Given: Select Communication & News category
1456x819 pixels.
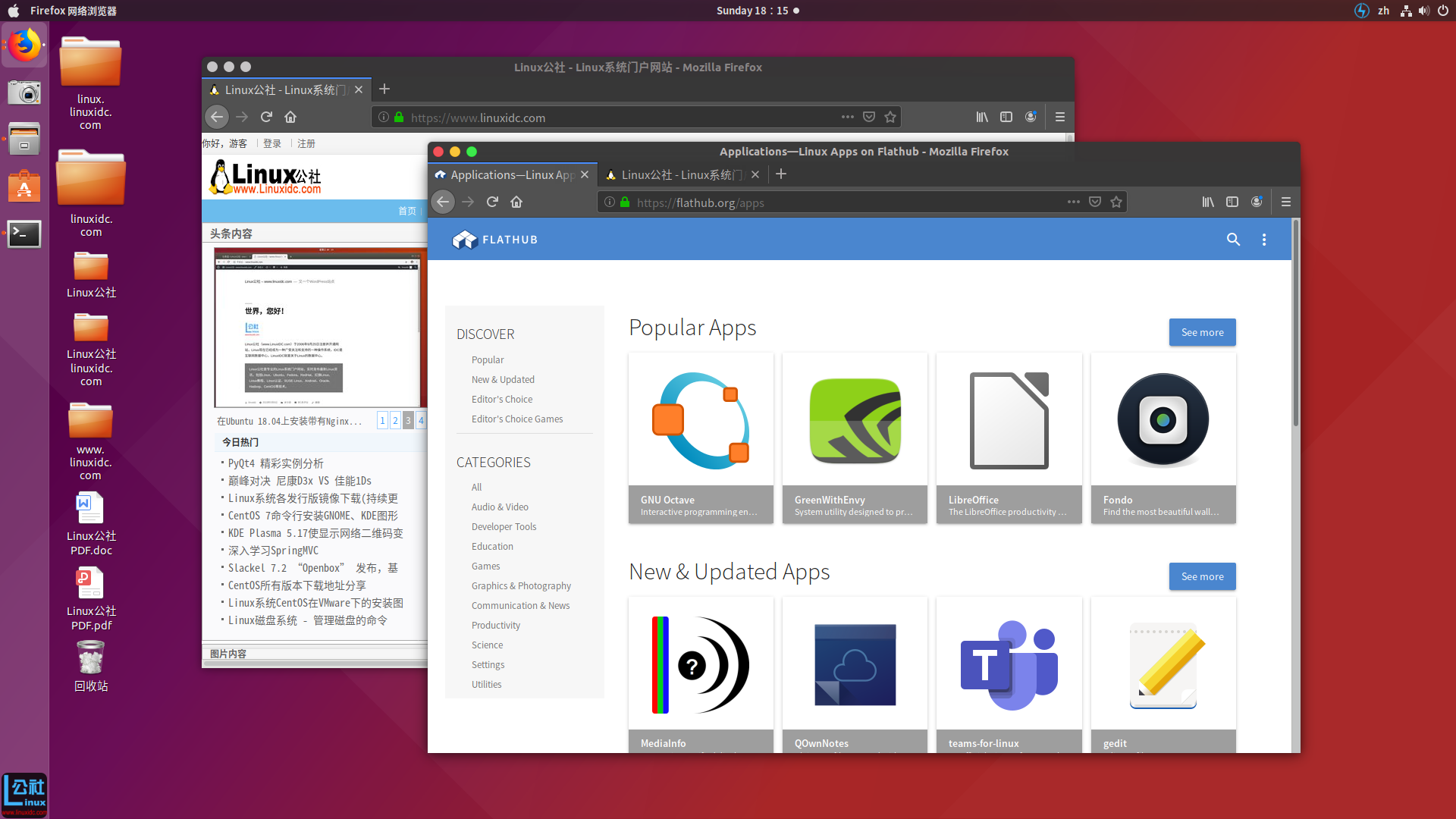Looking at the screenshot, I should pos(520,605).
